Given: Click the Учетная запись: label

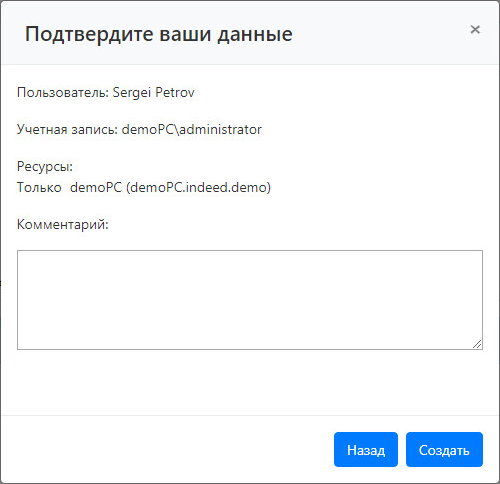Looking at the screenshot, I should coord(67,129).
